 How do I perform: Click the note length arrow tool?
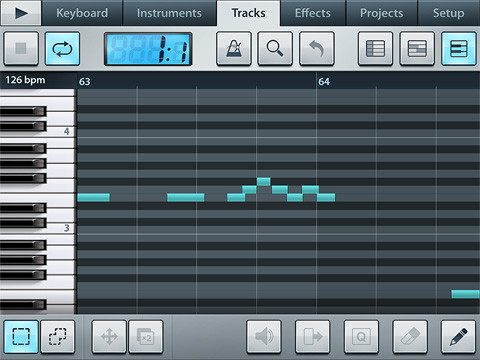coord(313,337)
